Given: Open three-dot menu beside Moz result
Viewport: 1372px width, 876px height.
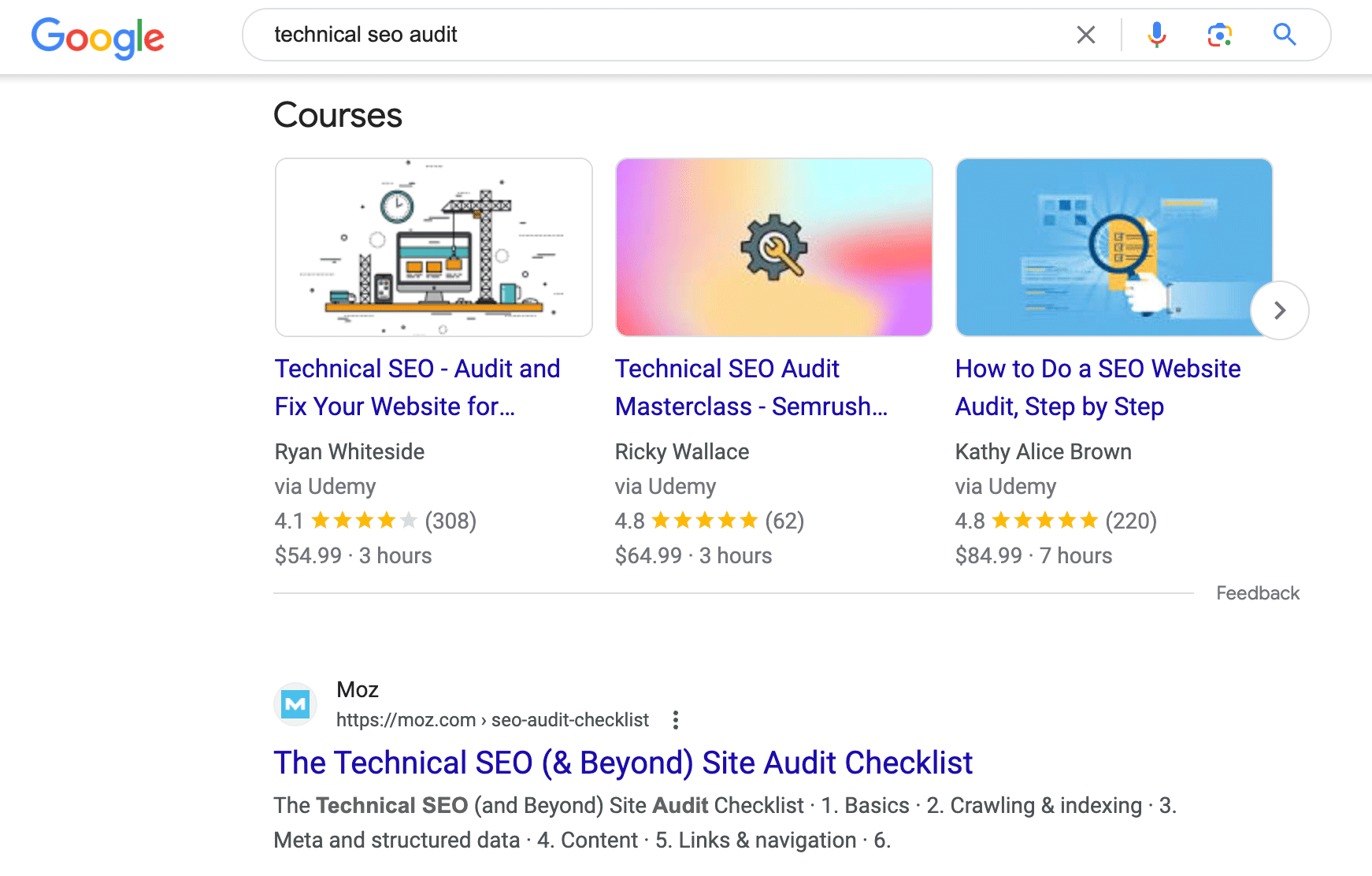Looking at the screenshot, I should [675, 720].
